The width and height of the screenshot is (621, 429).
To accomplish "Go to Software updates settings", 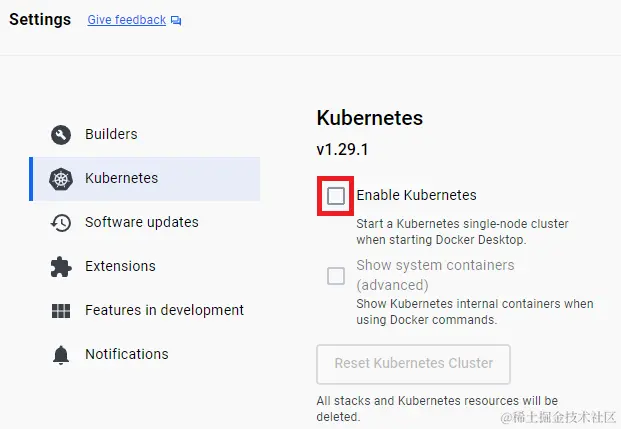I will click(x=141, y=222).
